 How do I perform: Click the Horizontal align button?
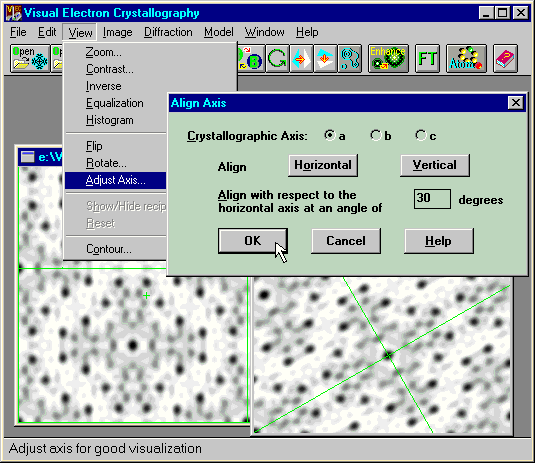[323, 165]
